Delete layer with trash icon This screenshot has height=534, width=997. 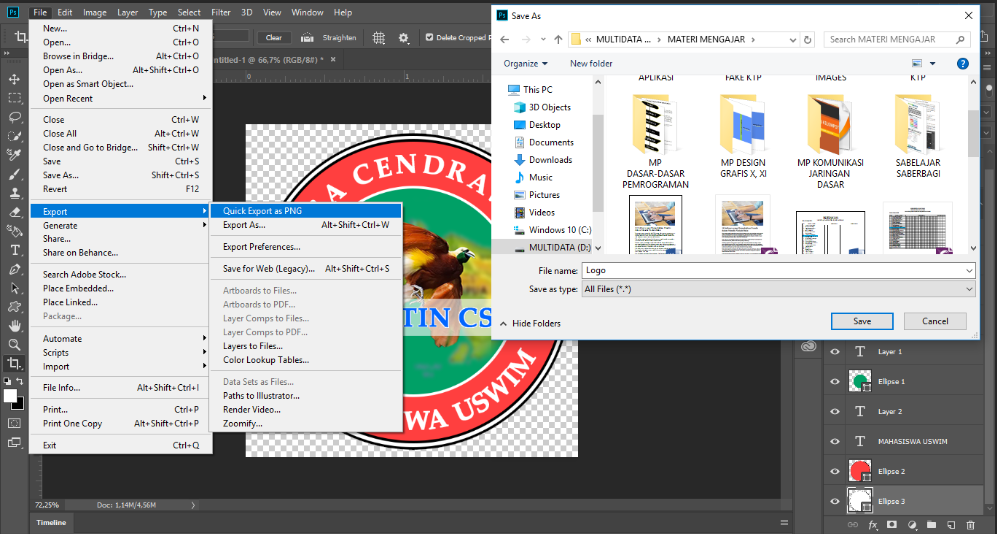(x=970, y=525)
